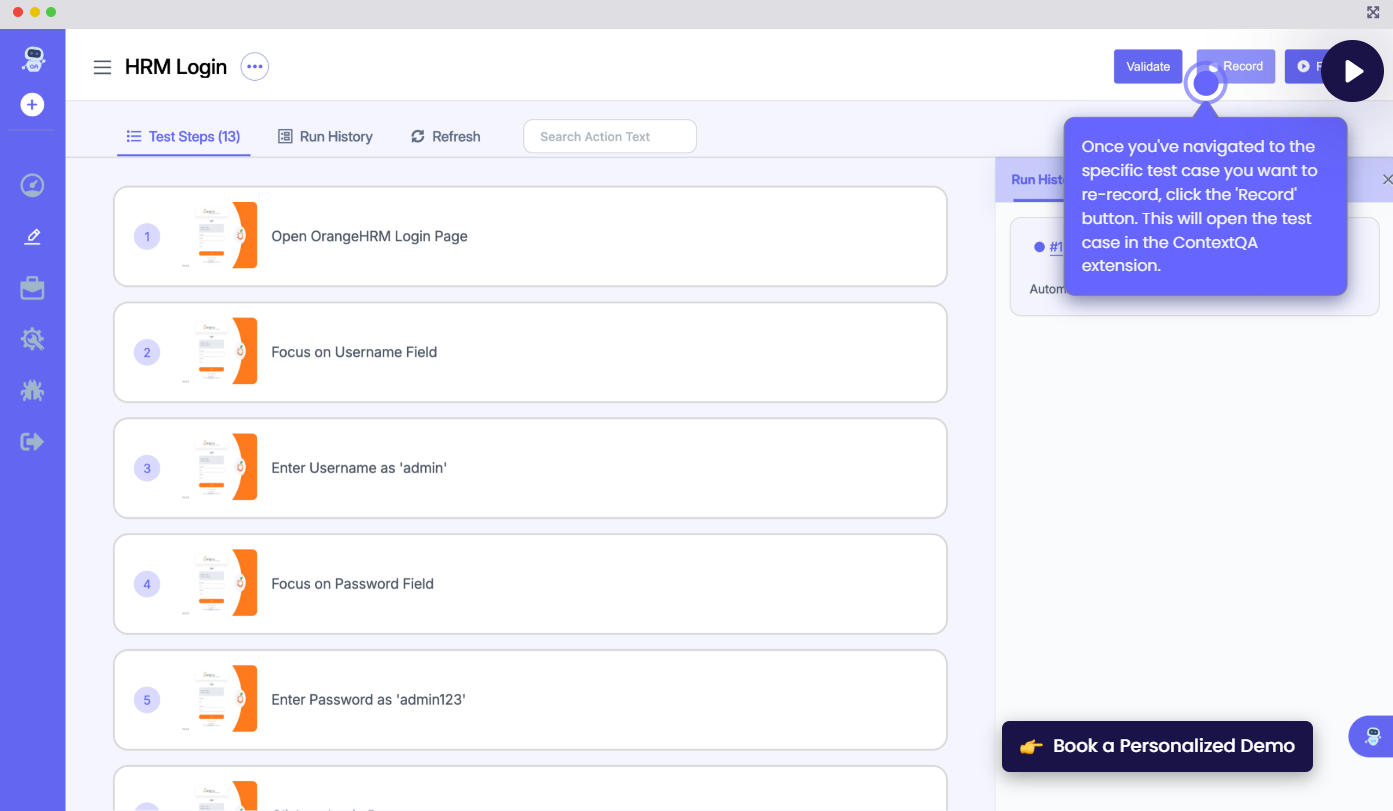
Task: Click the Validate button
Action: pos(1148,67)
